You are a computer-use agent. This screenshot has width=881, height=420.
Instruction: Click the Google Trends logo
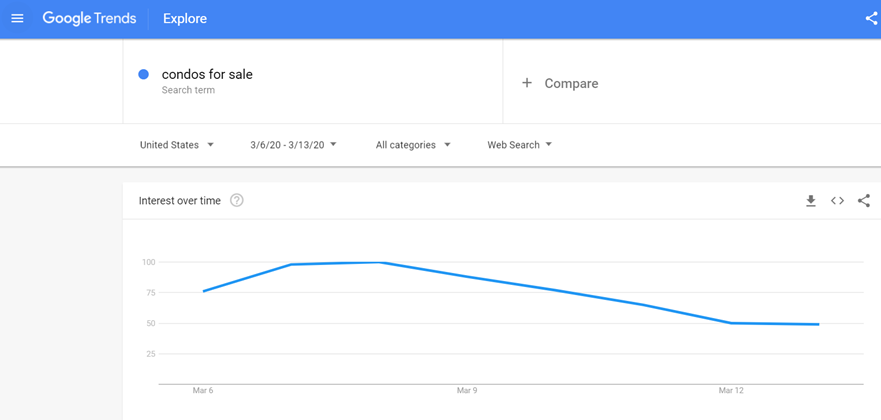[x=89, y=18]
